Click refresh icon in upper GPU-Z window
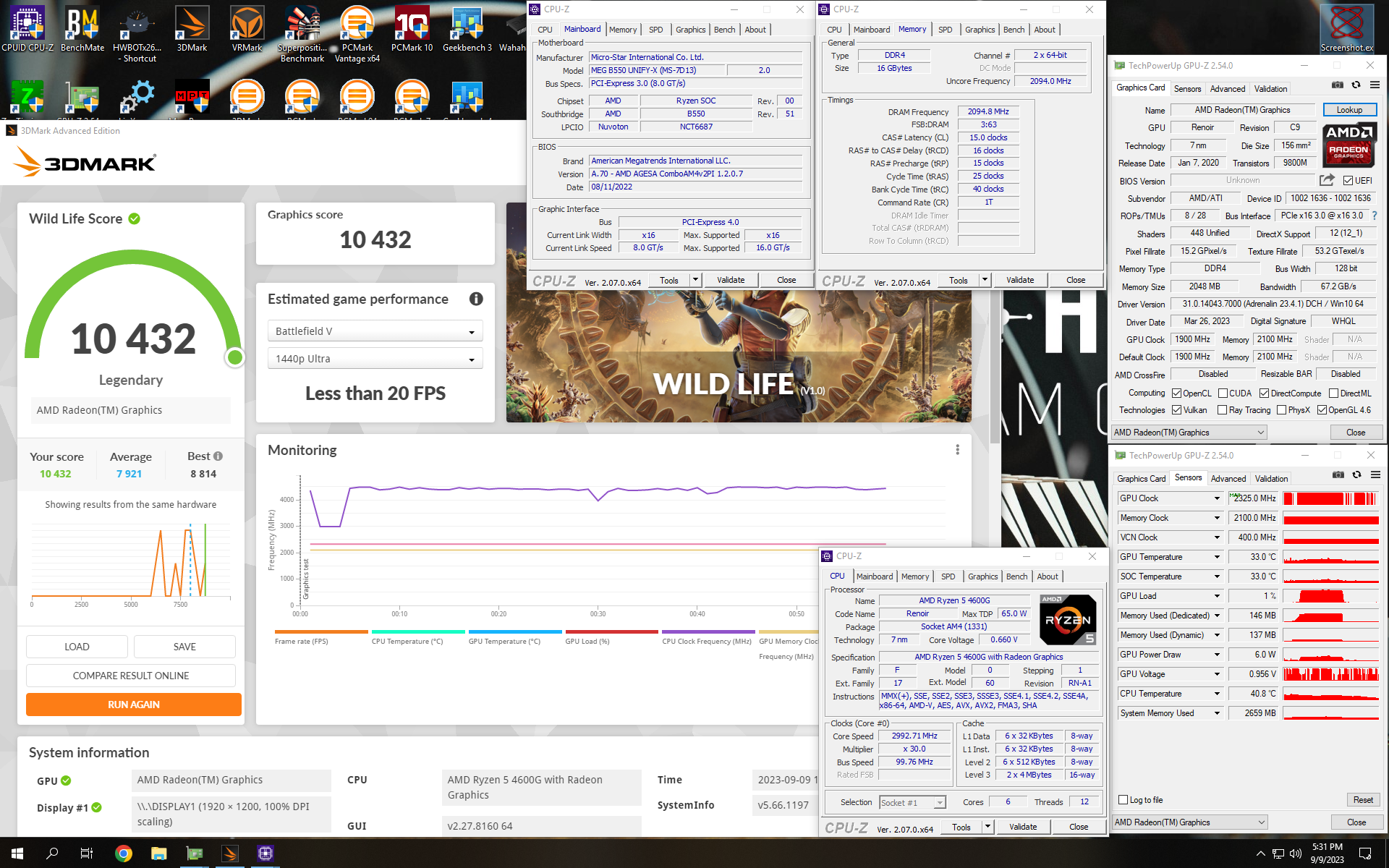1389x868 pixels. point(1356,85)
